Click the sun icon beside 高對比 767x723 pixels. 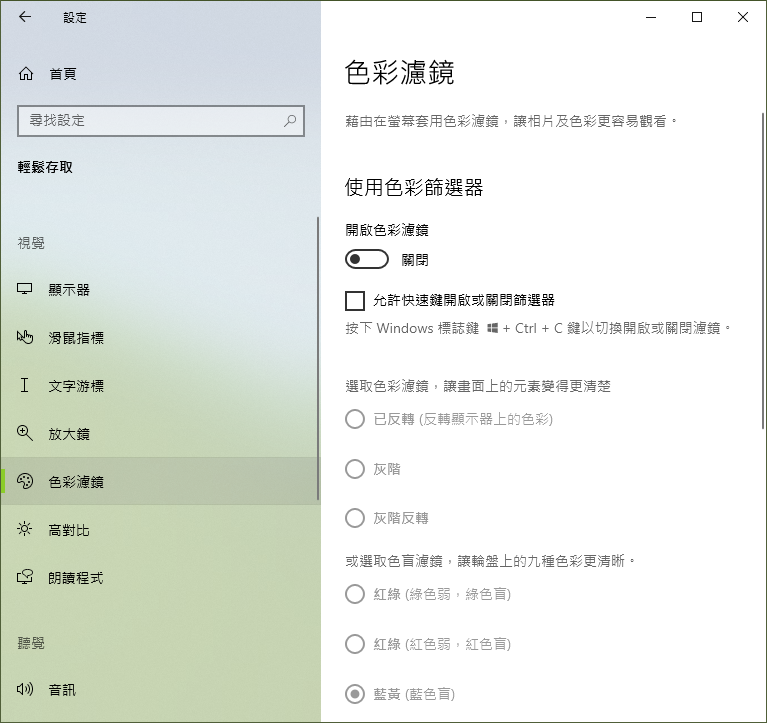pyautogui.click(x=24, y=529)
